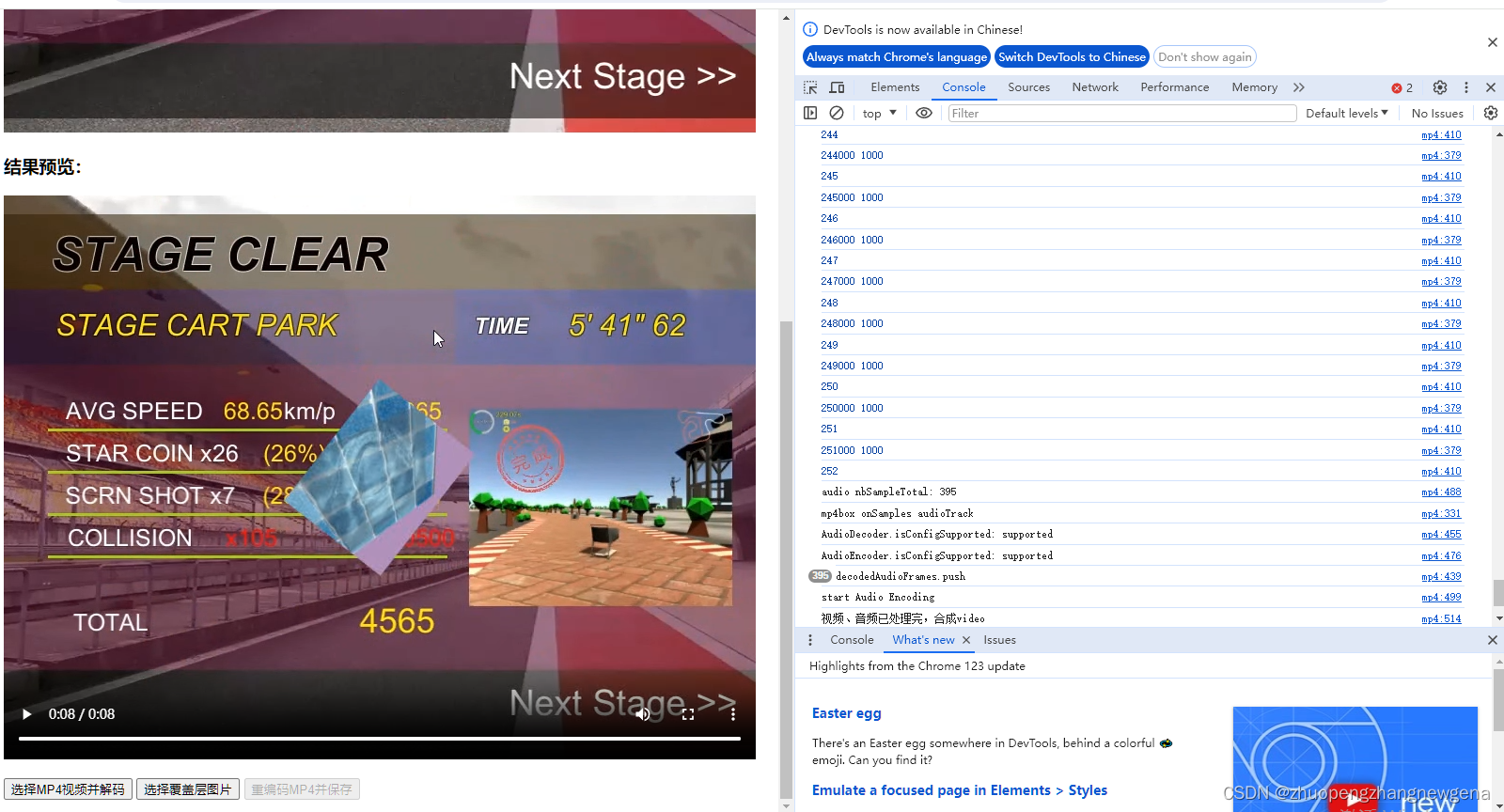Click Don't show again button
Image resolution: width=1504 pixels, height=812 pixels.
[1205, 57]
